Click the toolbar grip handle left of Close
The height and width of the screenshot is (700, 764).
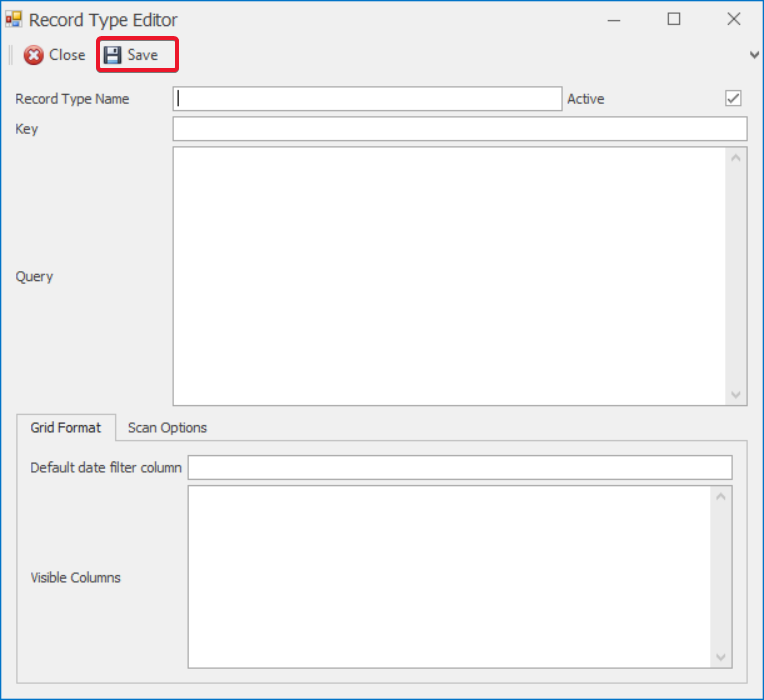point(10,55)
